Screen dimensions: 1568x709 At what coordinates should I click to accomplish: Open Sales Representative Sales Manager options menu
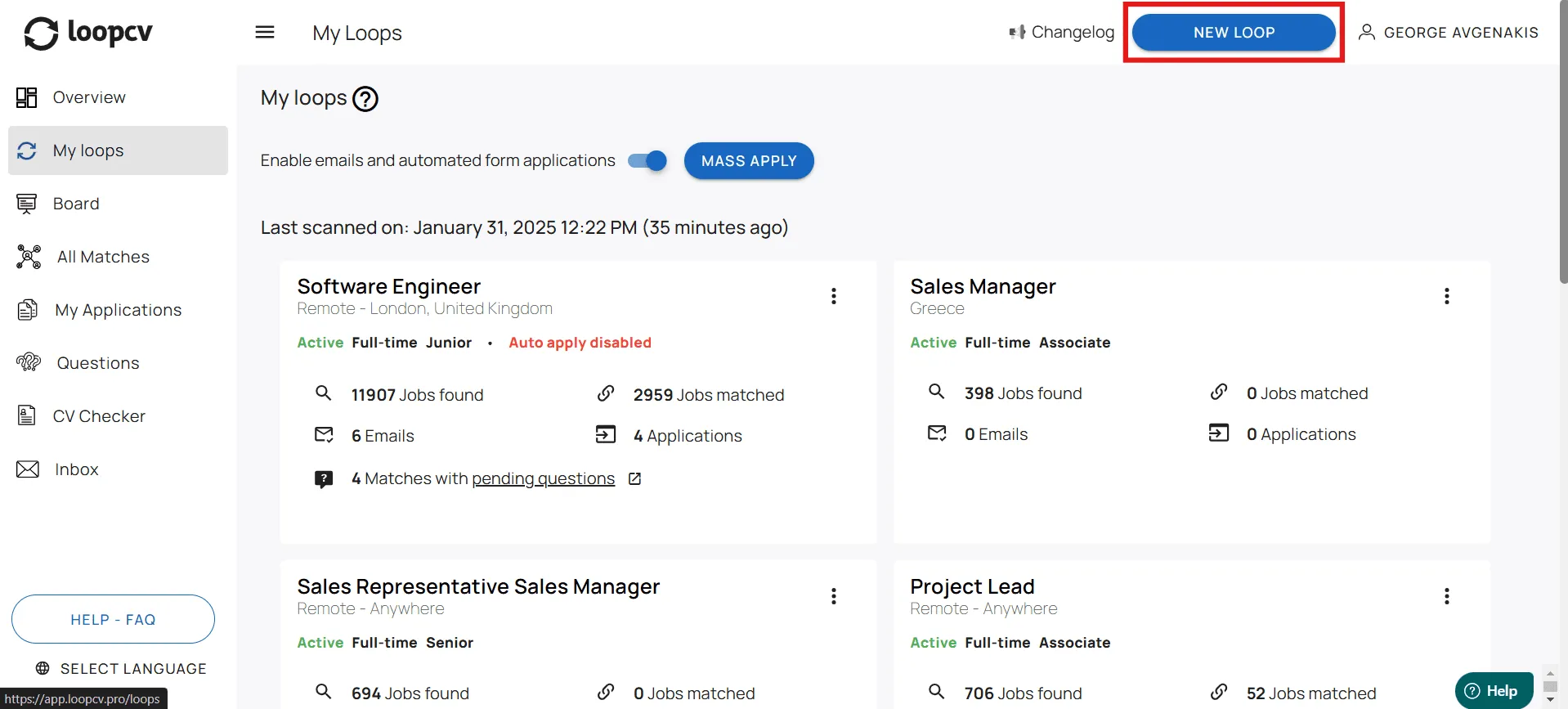point(834,596)
